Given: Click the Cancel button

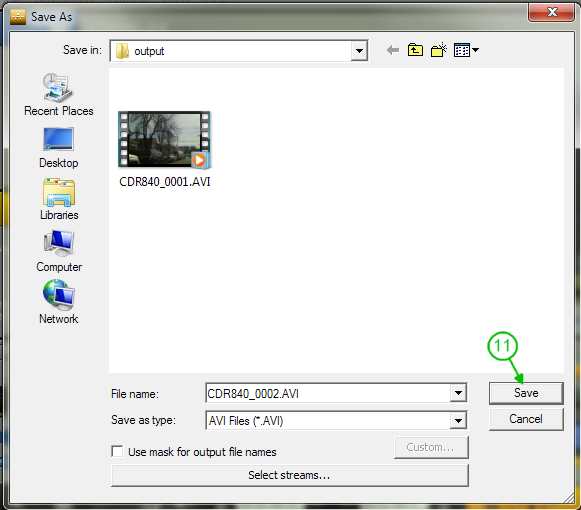Looking at the screenshot, I should pyautogui.click(x=526, y=419).
